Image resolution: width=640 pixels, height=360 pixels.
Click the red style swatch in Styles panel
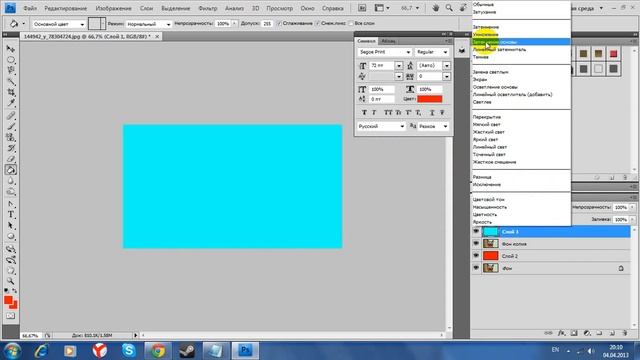pos(613,54)
